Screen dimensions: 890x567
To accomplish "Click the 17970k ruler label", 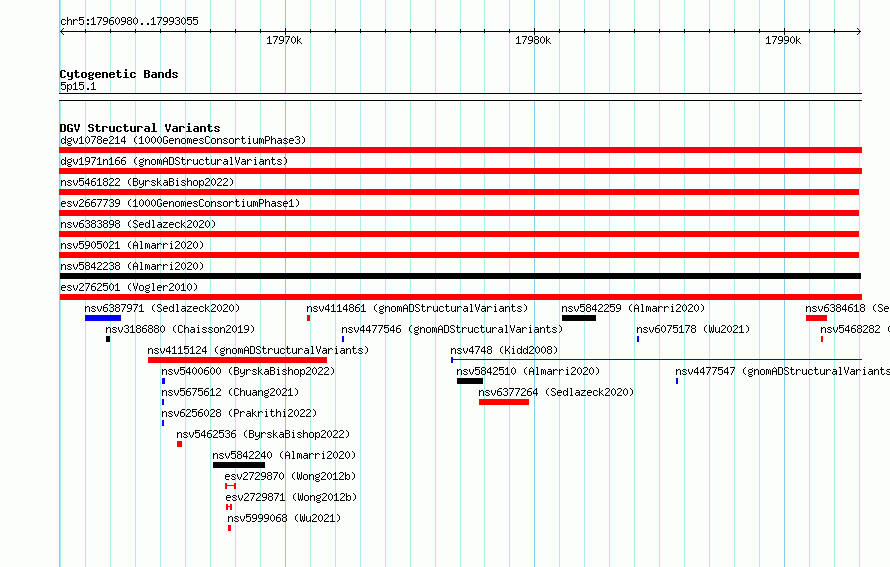I will pyautogui.click(x=284, y=40).
